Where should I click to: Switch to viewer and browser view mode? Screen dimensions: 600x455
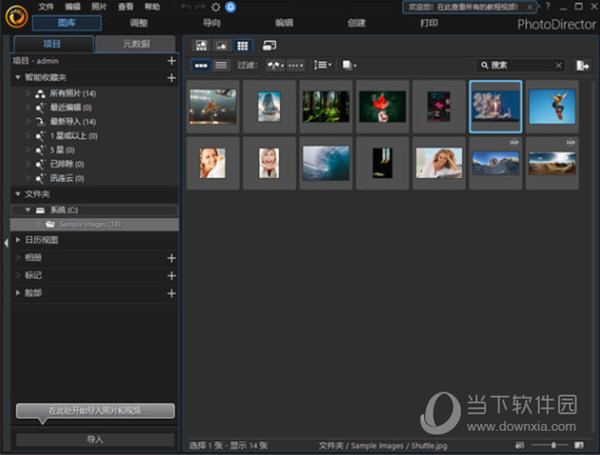201,46
